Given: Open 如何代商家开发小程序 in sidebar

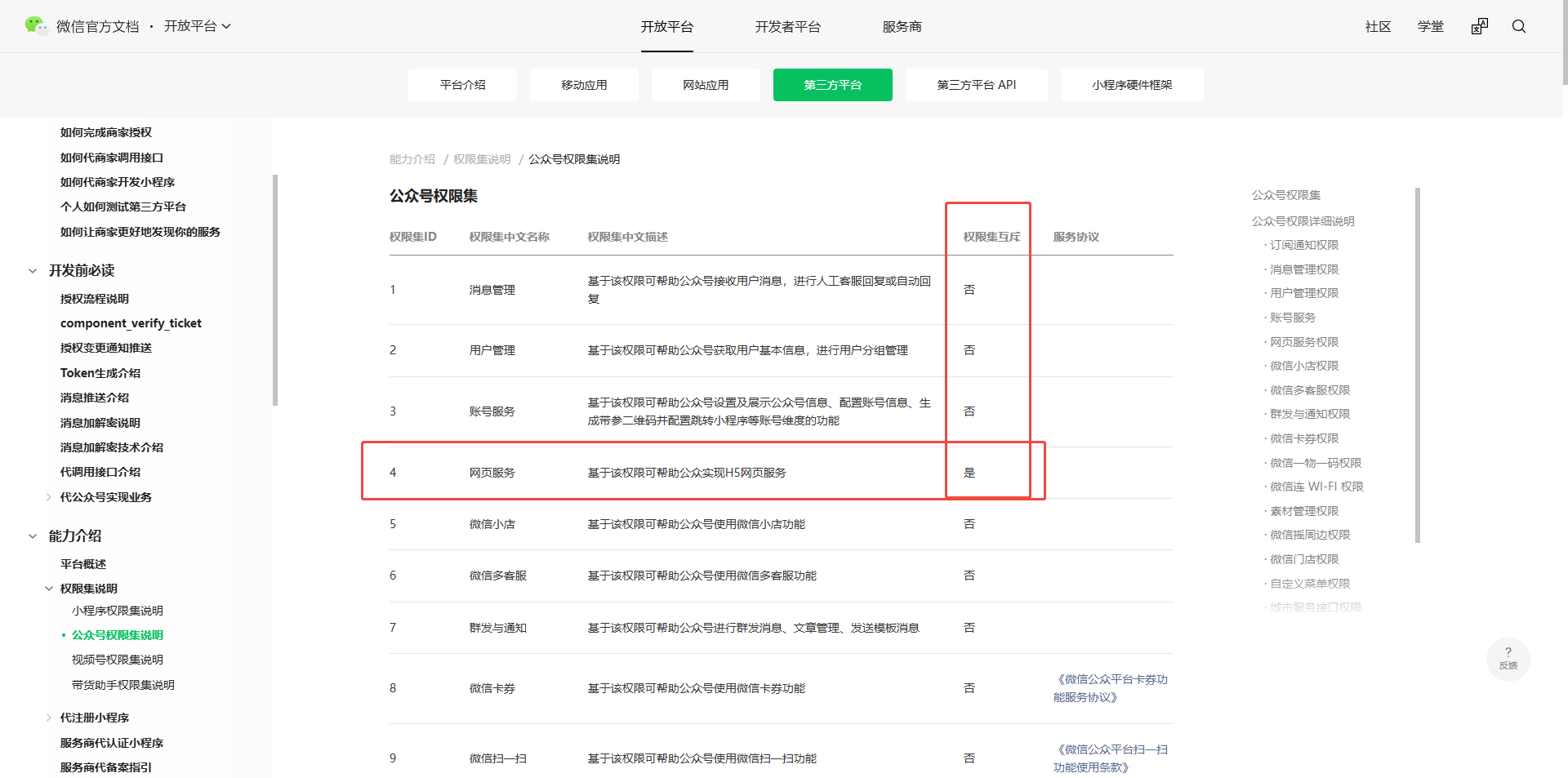Looking at the screenshot, I should tap(118, 182).
